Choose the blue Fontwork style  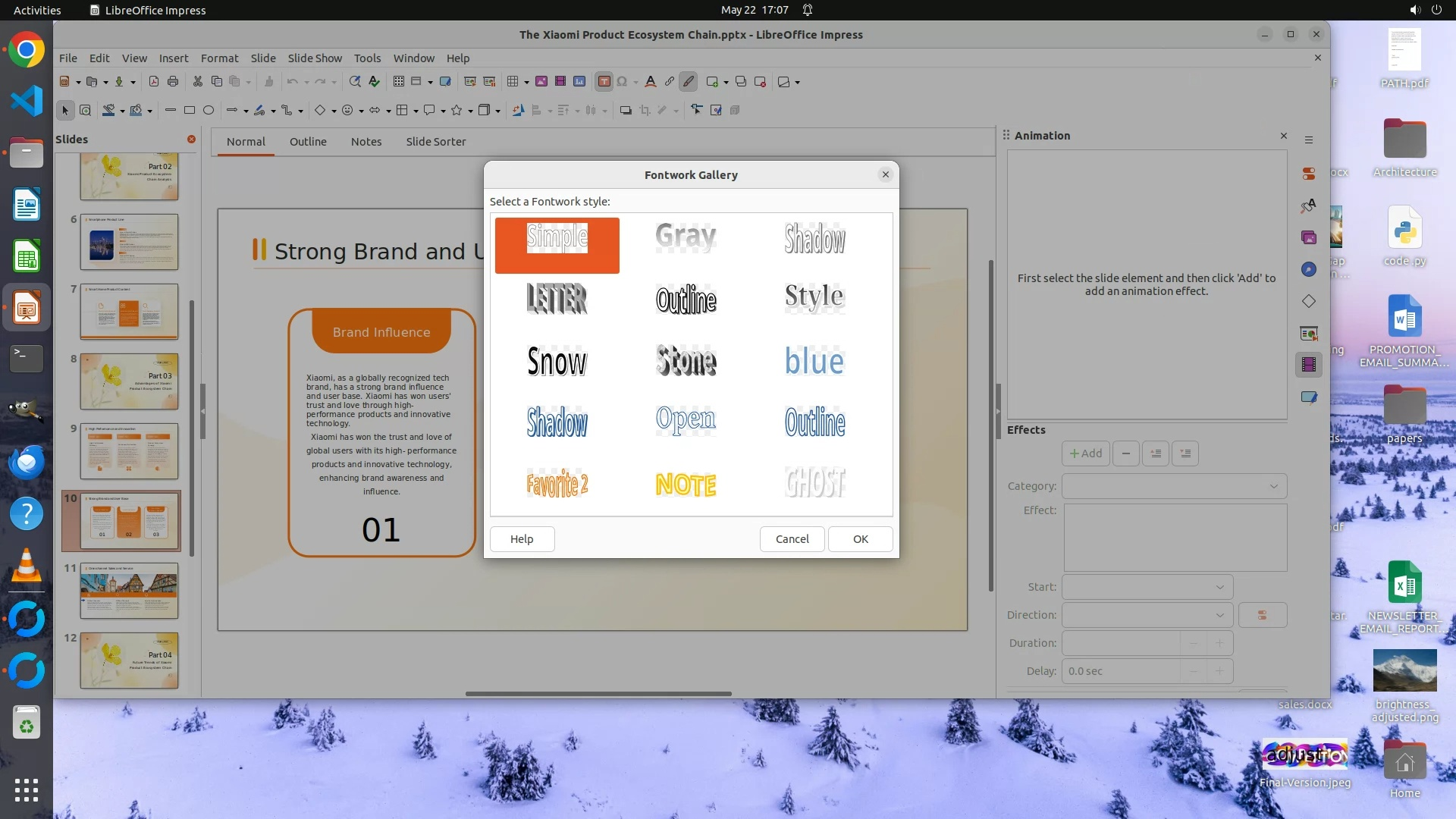[814, 361]
